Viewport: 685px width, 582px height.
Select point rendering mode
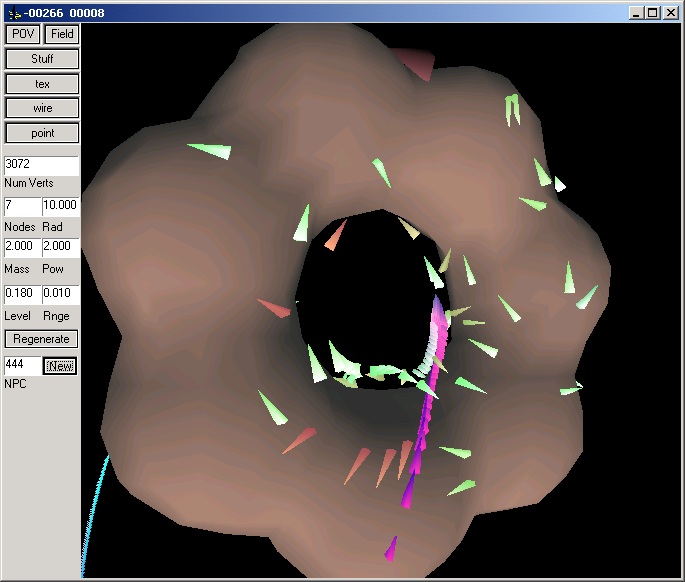click(42, 133)
